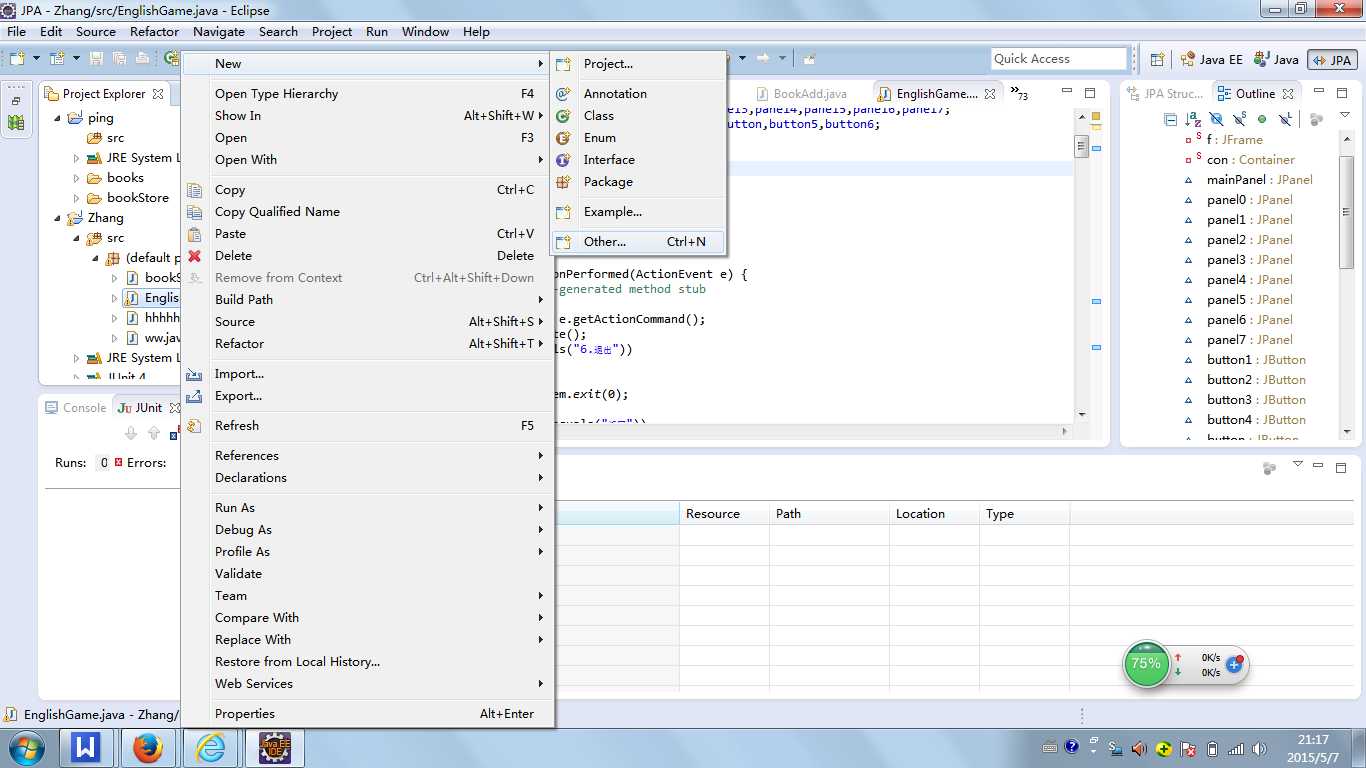The width and height of the screenshot is (1366, 768).
Task: Open the Navigate menu in menu bar
Action: pos(219,31)
